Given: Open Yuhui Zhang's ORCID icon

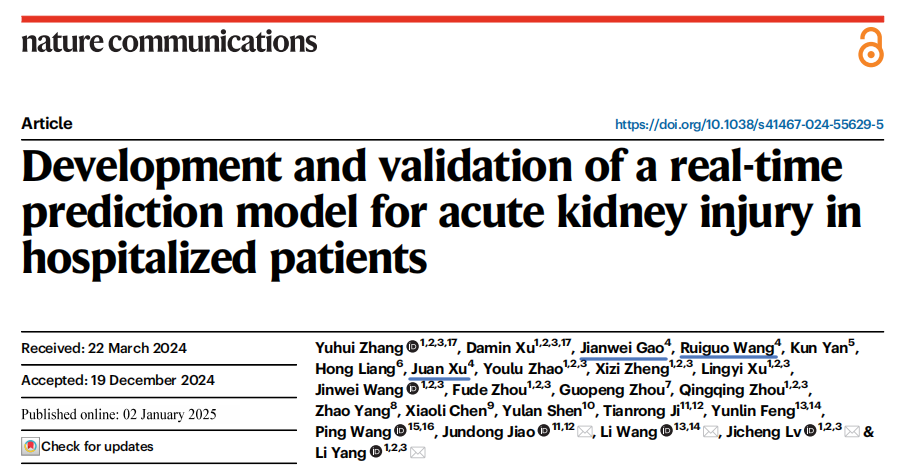Looking at the screenshot, I should coord(412,348).
